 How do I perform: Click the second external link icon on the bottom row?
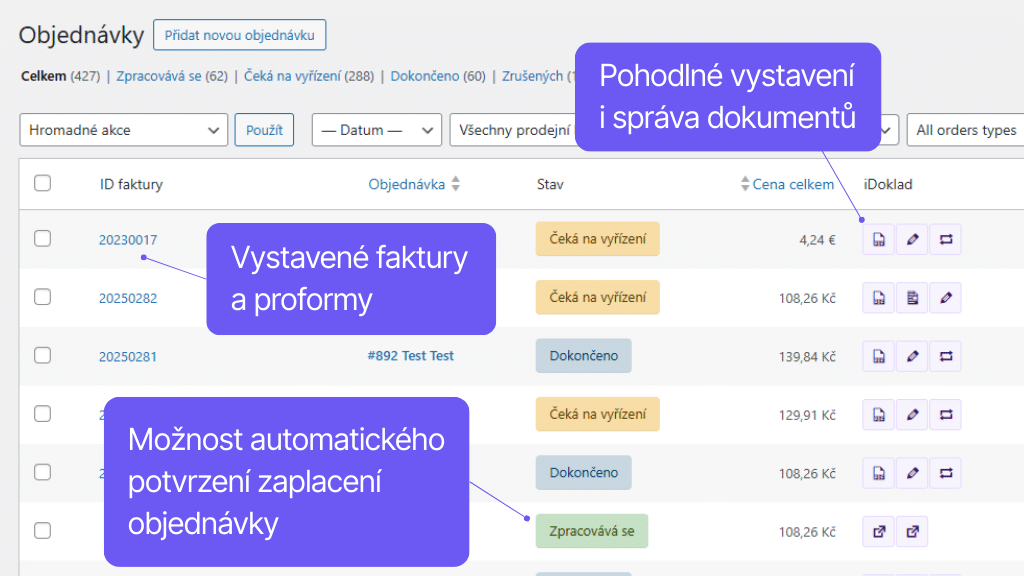[x=911, y=531]
